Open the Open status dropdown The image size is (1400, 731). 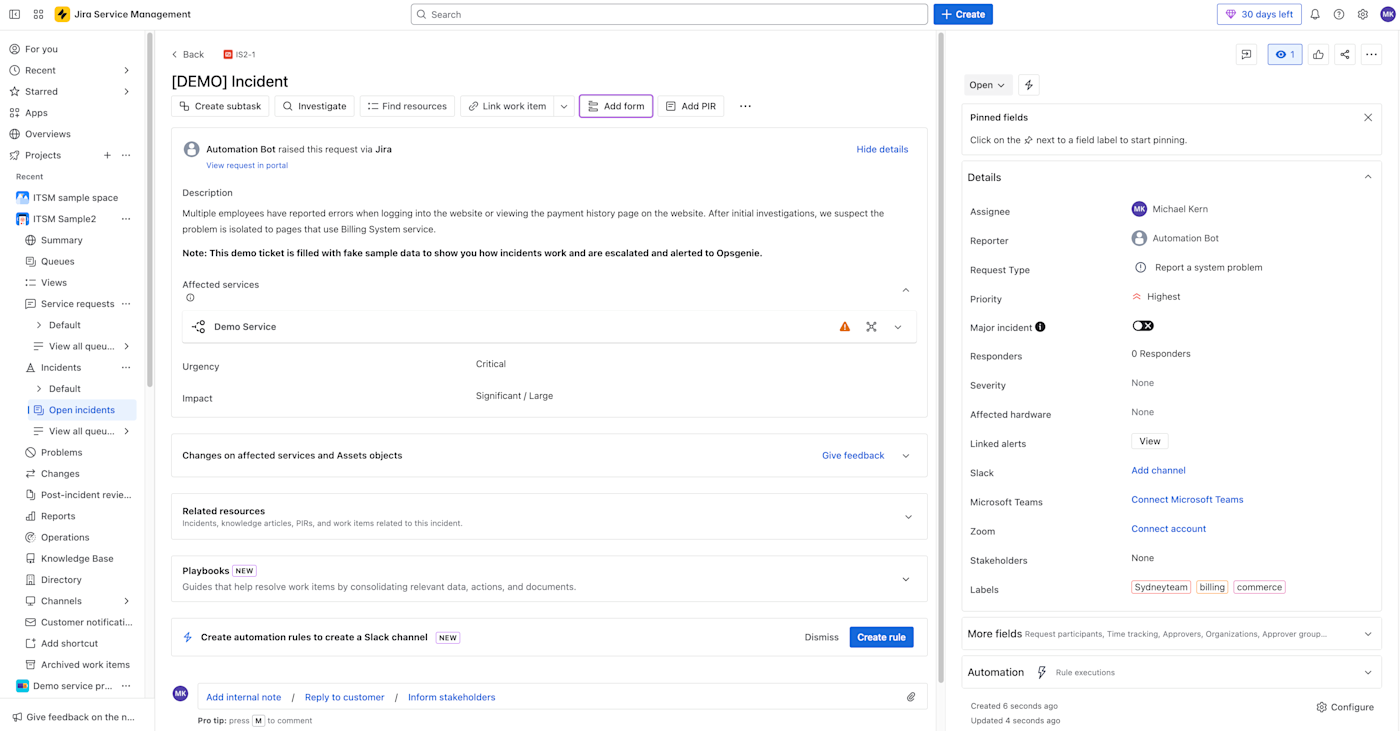988,85
